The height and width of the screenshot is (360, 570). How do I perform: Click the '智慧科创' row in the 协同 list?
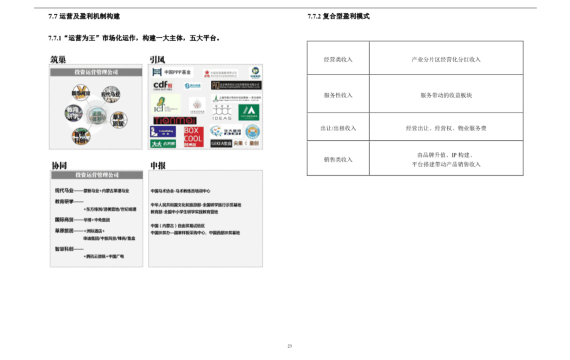[x=89, y=252]
